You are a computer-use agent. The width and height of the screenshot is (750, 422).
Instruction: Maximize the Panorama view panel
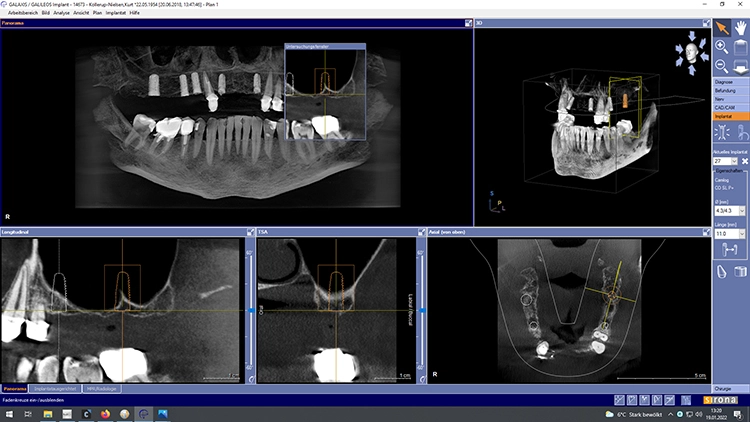(468, 23)
